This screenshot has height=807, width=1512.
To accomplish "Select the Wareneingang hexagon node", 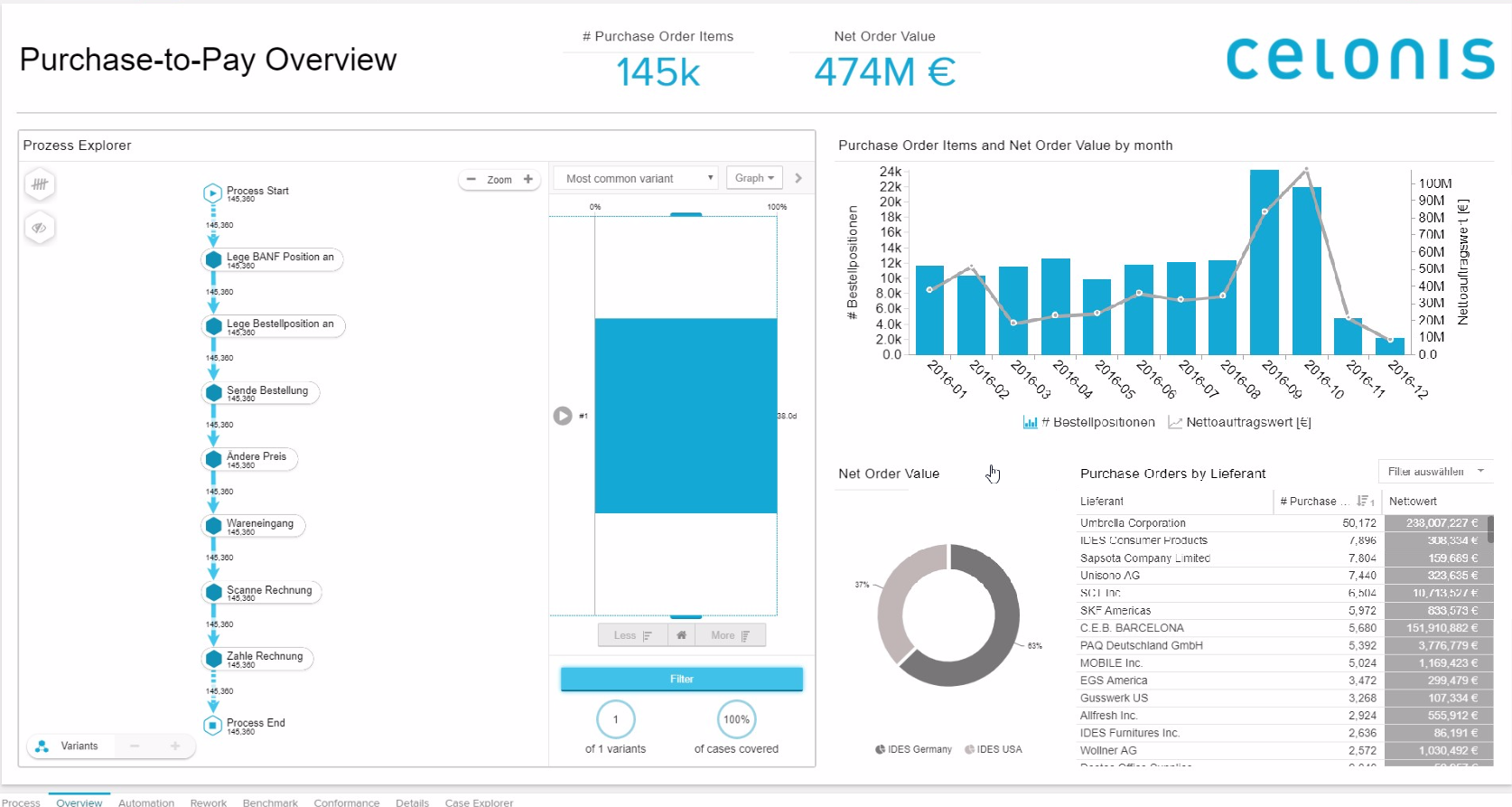I will [213, 526].
